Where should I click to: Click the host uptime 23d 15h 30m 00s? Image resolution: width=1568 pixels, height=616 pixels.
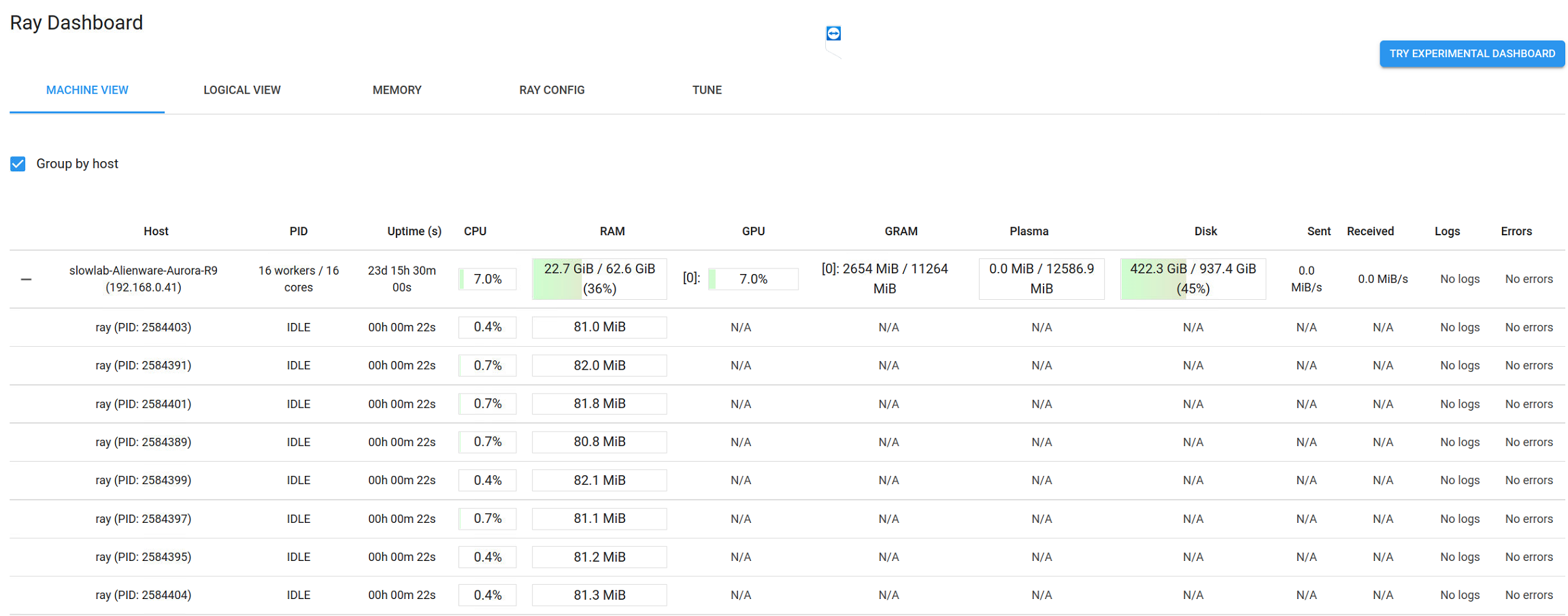(401, 279)
